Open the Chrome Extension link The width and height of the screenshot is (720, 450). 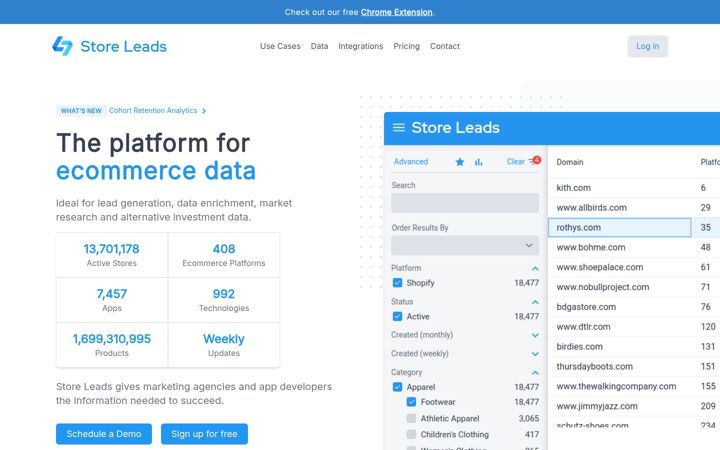tap(396, 12)
